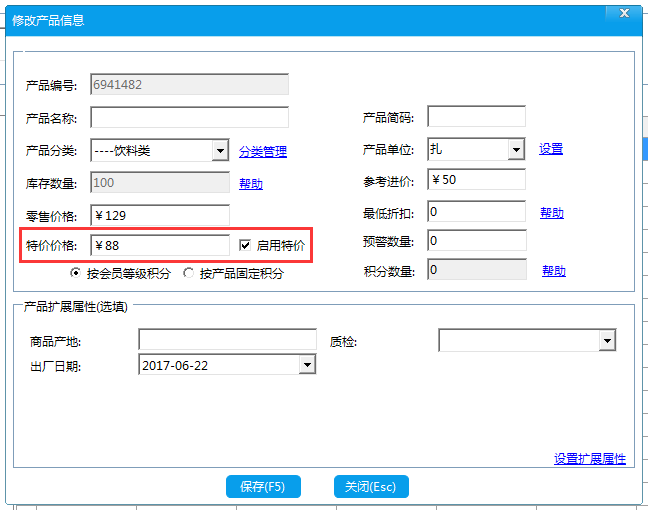Click the 产品编号 field showing 6941482
Viewport: 648px width, 510px height.
pos(189,84)
